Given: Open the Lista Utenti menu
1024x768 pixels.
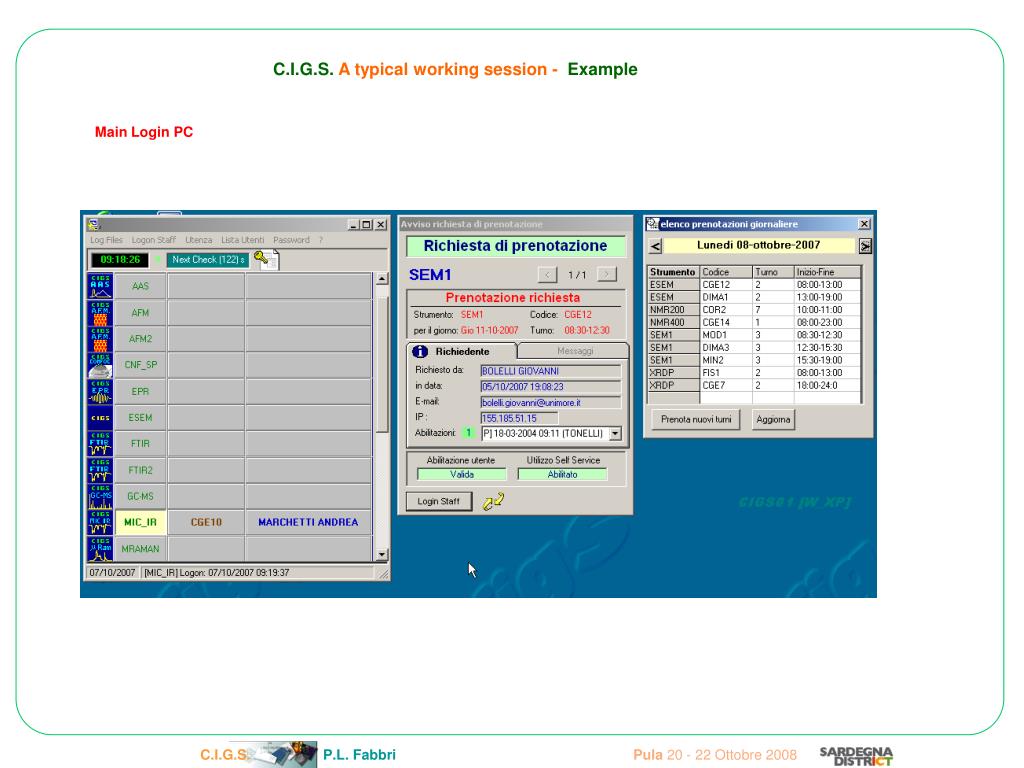Looking at the screenshot, I should coord(242,240).
